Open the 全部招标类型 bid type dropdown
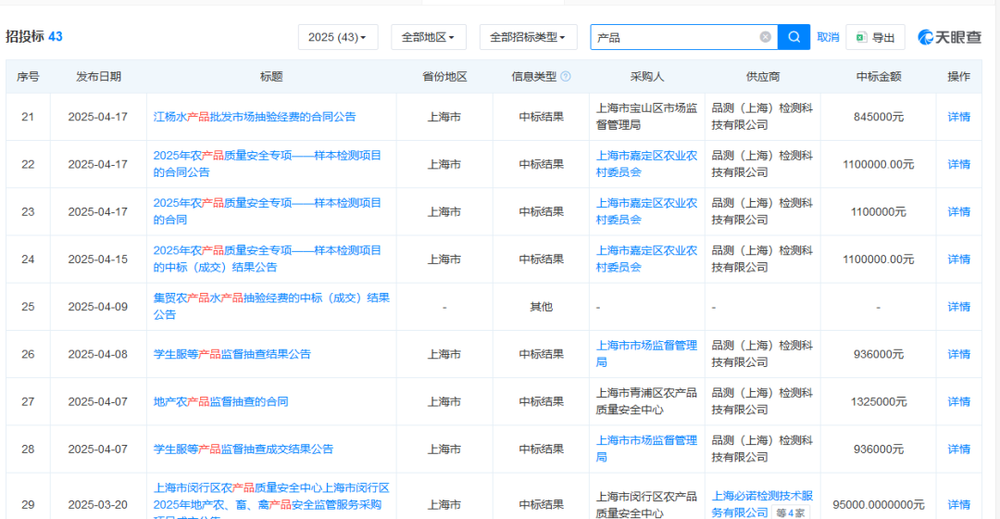This screenshot has width=1000, height=519. pyautogui.click(x=528, y=37)
